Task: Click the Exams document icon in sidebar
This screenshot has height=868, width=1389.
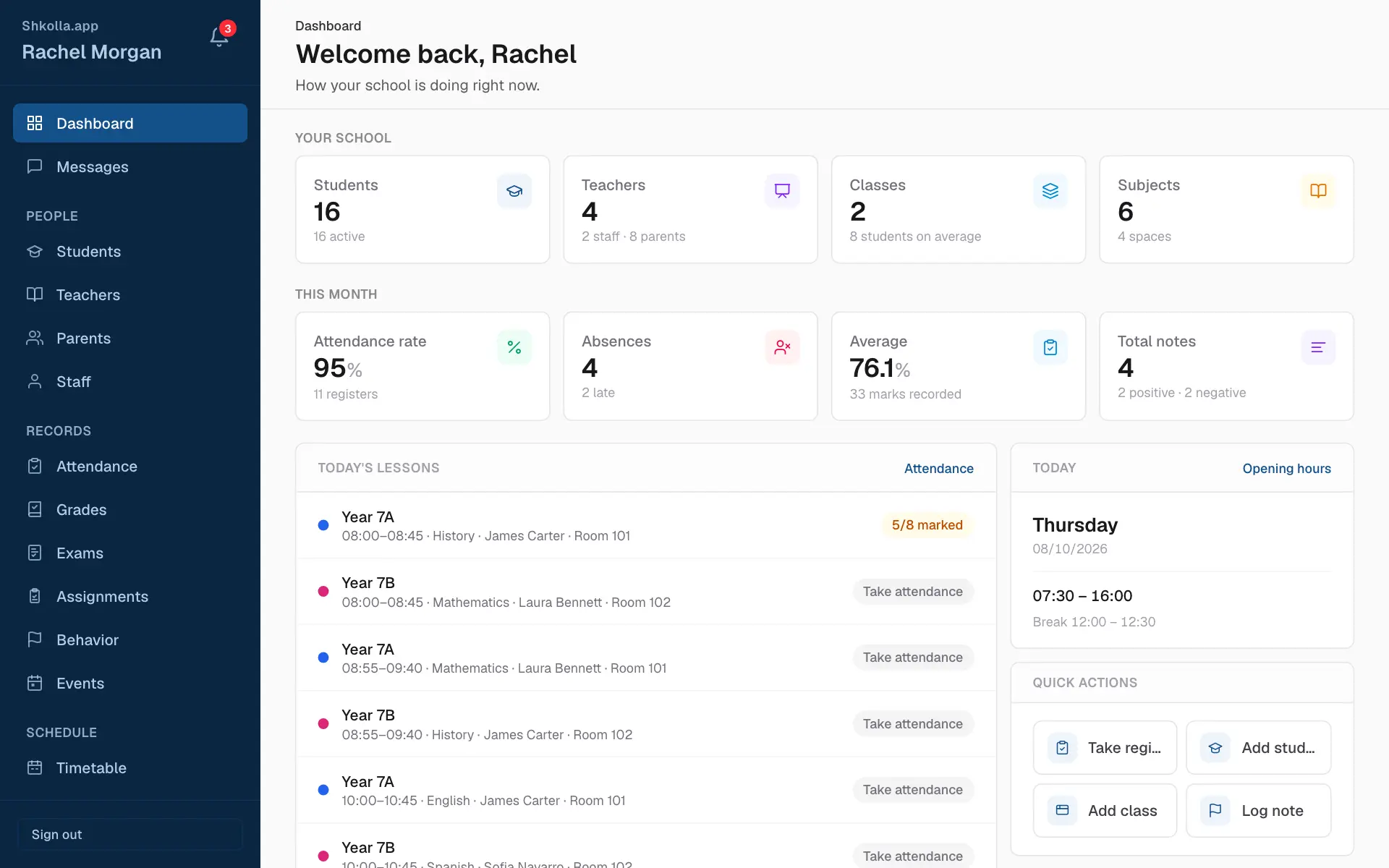Action: pos(35,553)
